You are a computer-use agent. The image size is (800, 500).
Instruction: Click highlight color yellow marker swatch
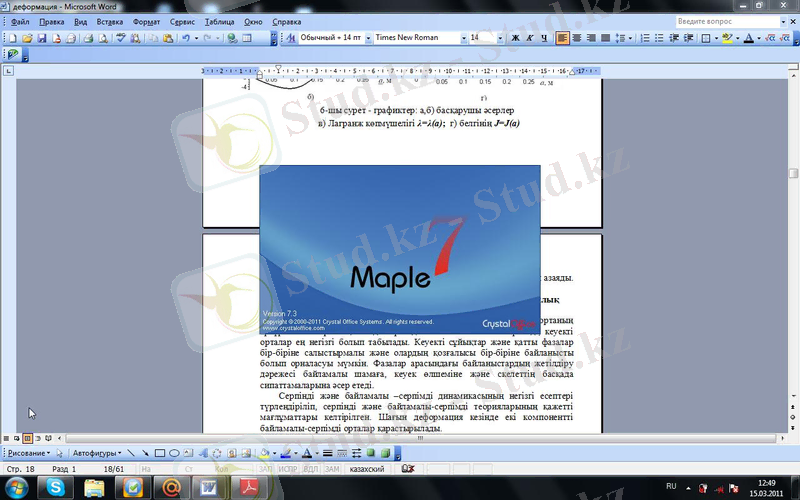(x=727, y=38)
